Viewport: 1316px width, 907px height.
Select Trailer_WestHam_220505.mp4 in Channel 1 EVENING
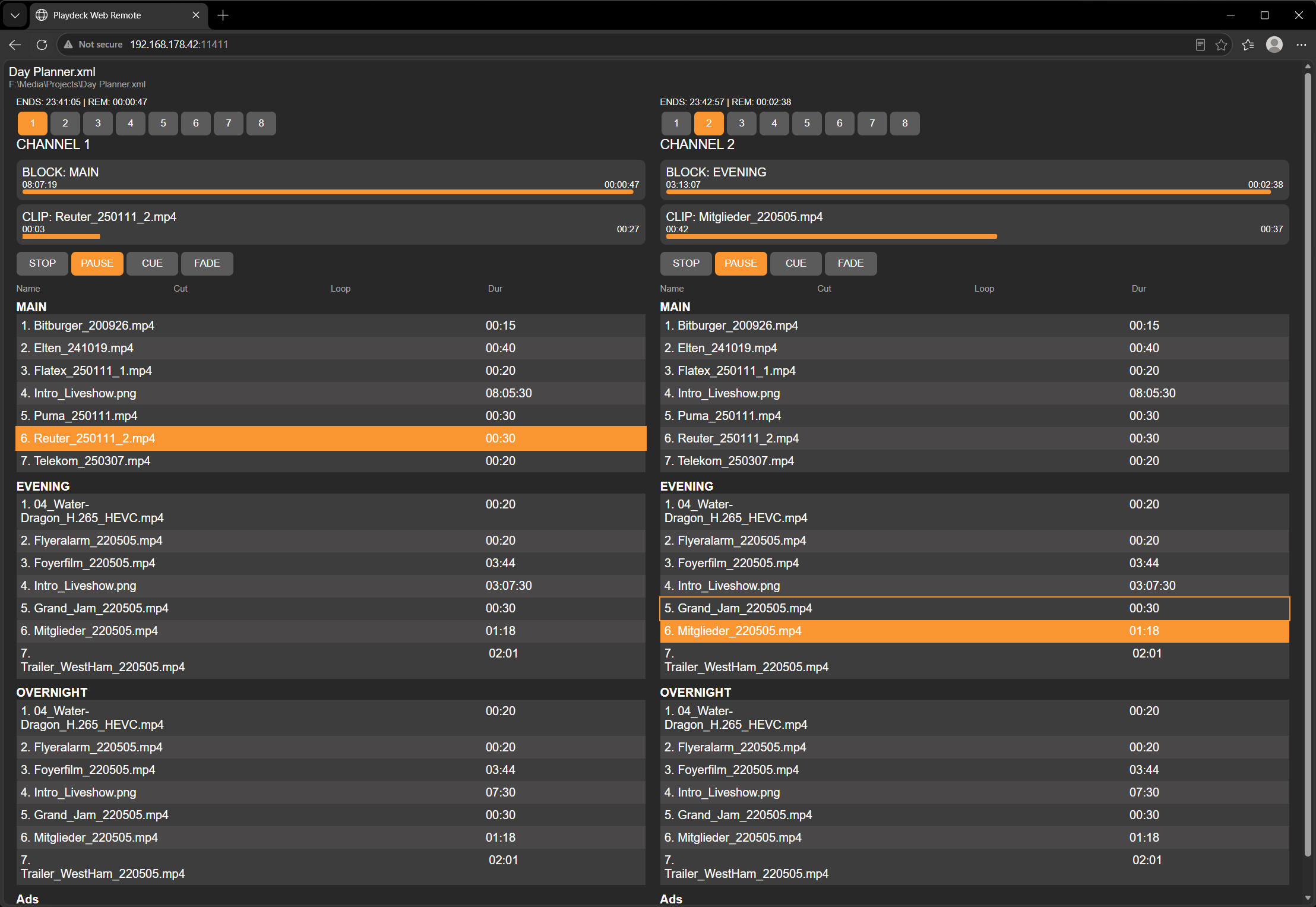(x=331, y=661)
